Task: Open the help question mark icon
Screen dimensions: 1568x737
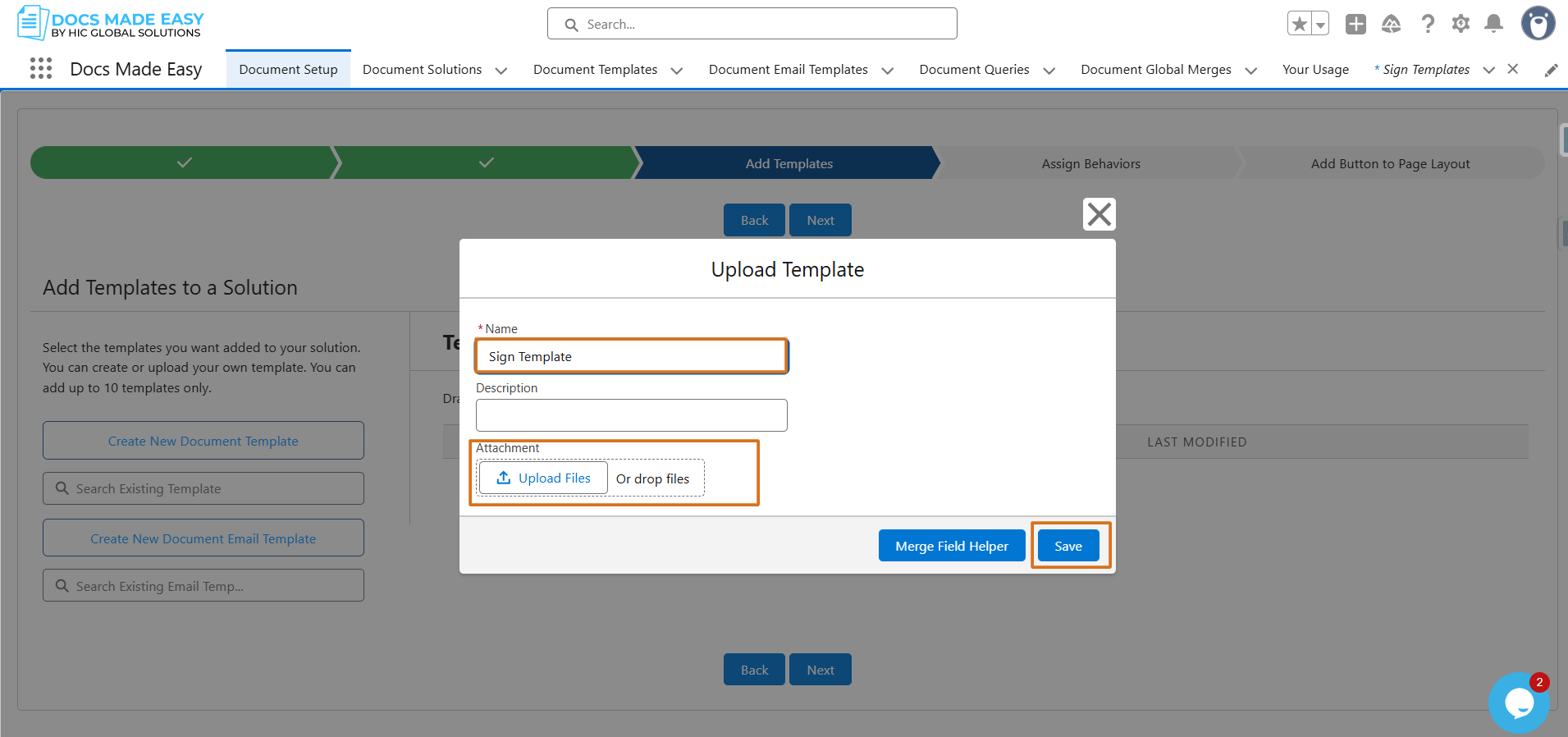Action: click(x=1428, y=25)
